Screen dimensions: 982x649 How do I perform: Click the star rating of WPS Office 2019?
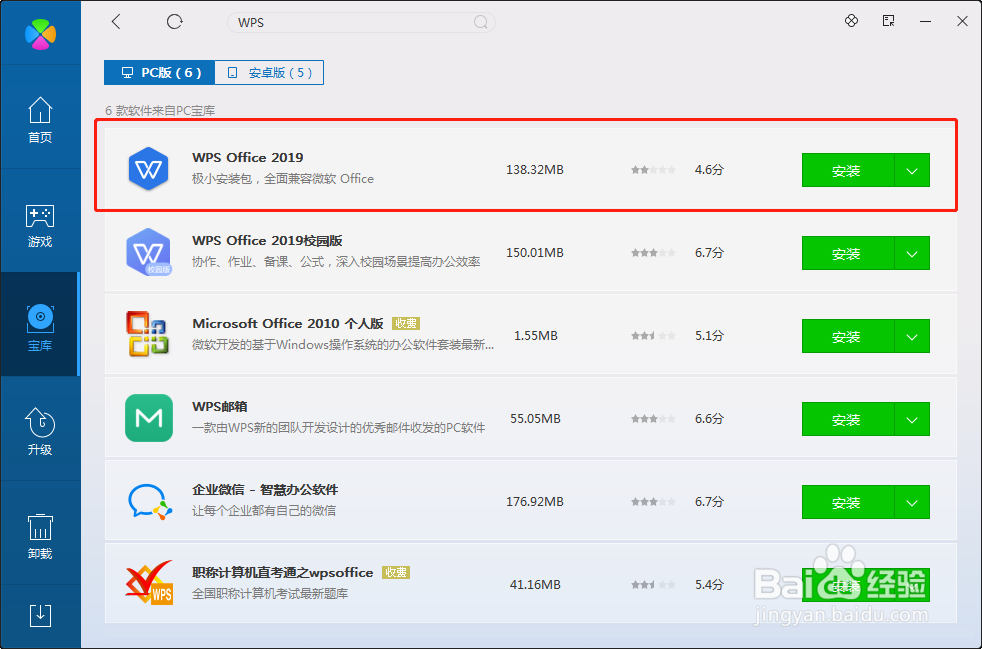tap(653, 170)
